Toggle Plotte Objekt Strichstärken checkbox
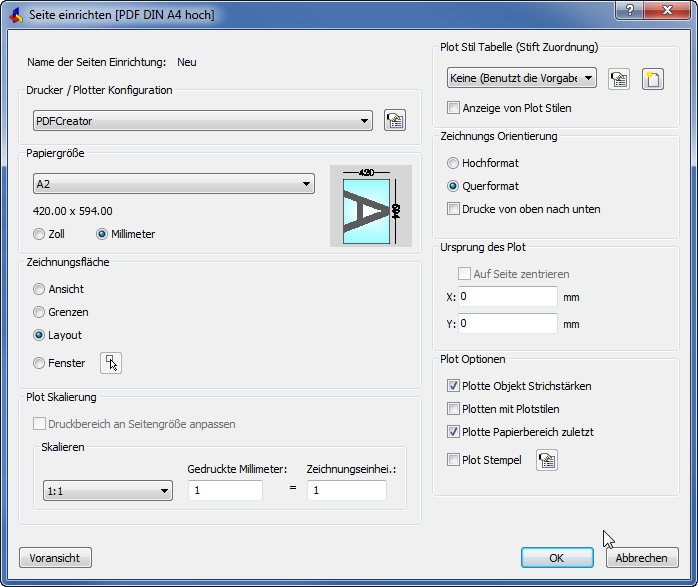698x587 pixels. tap(454, 386)
